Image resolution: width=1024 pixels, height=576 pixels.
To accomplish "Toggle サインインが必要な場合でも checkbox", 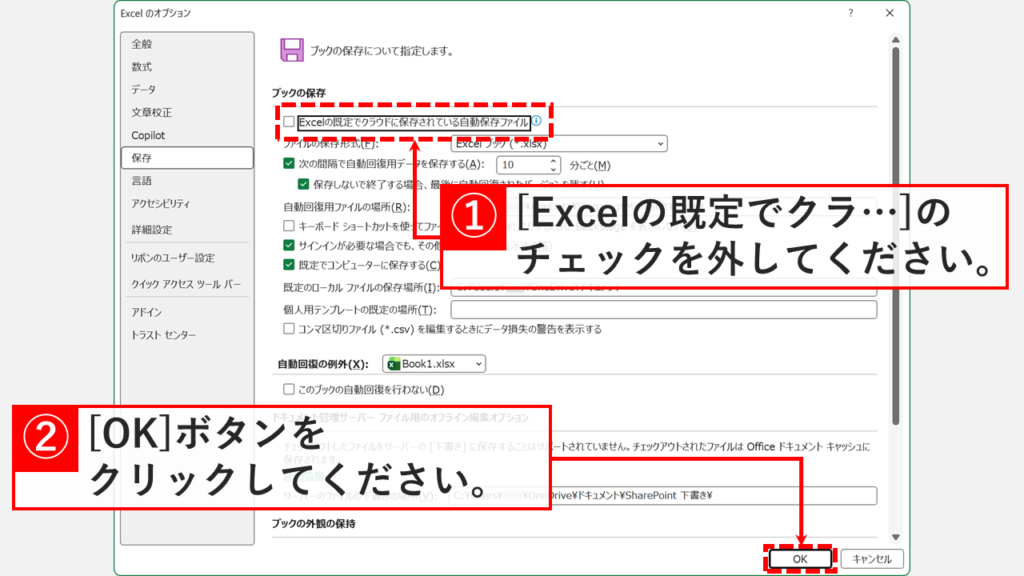I will tap(289, 246).
